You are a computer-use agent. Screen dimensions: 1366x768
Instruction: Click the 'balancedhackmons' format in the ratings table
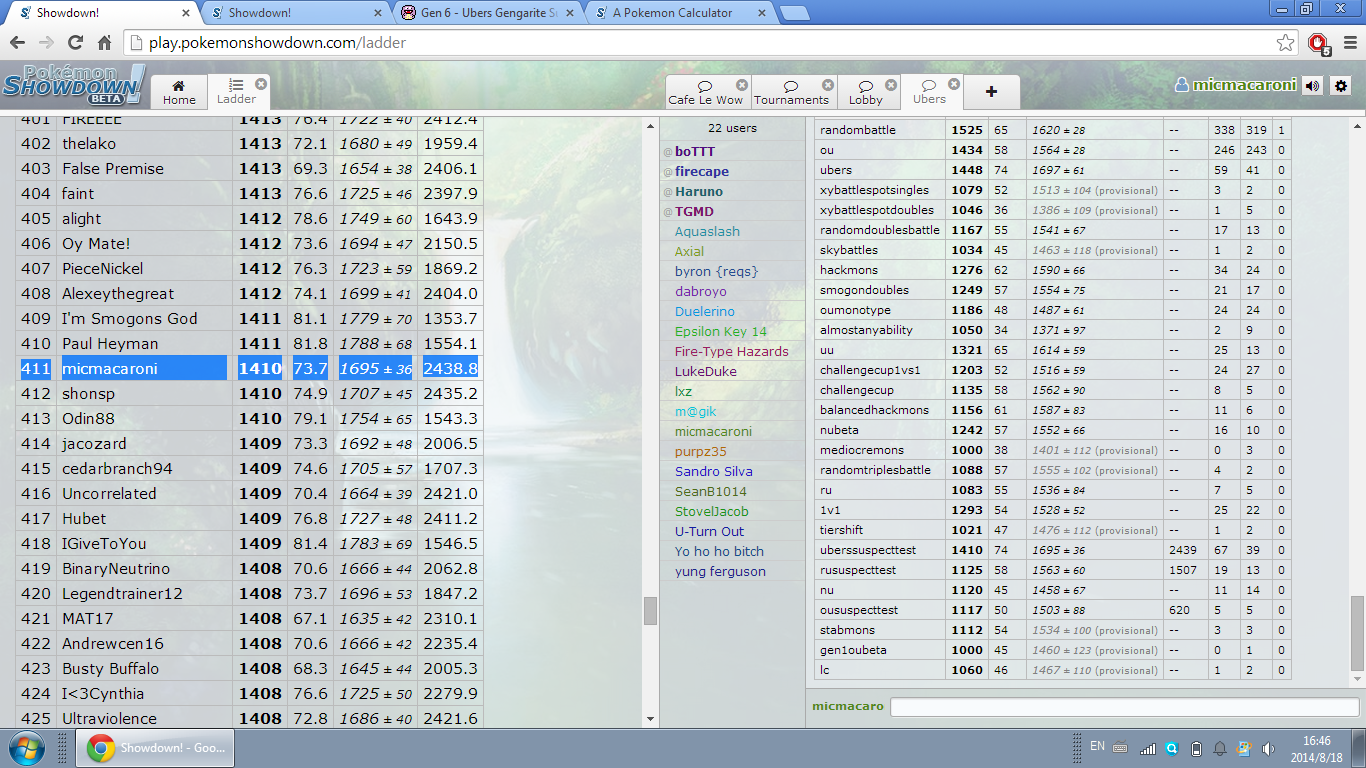(x=874, y=411)
